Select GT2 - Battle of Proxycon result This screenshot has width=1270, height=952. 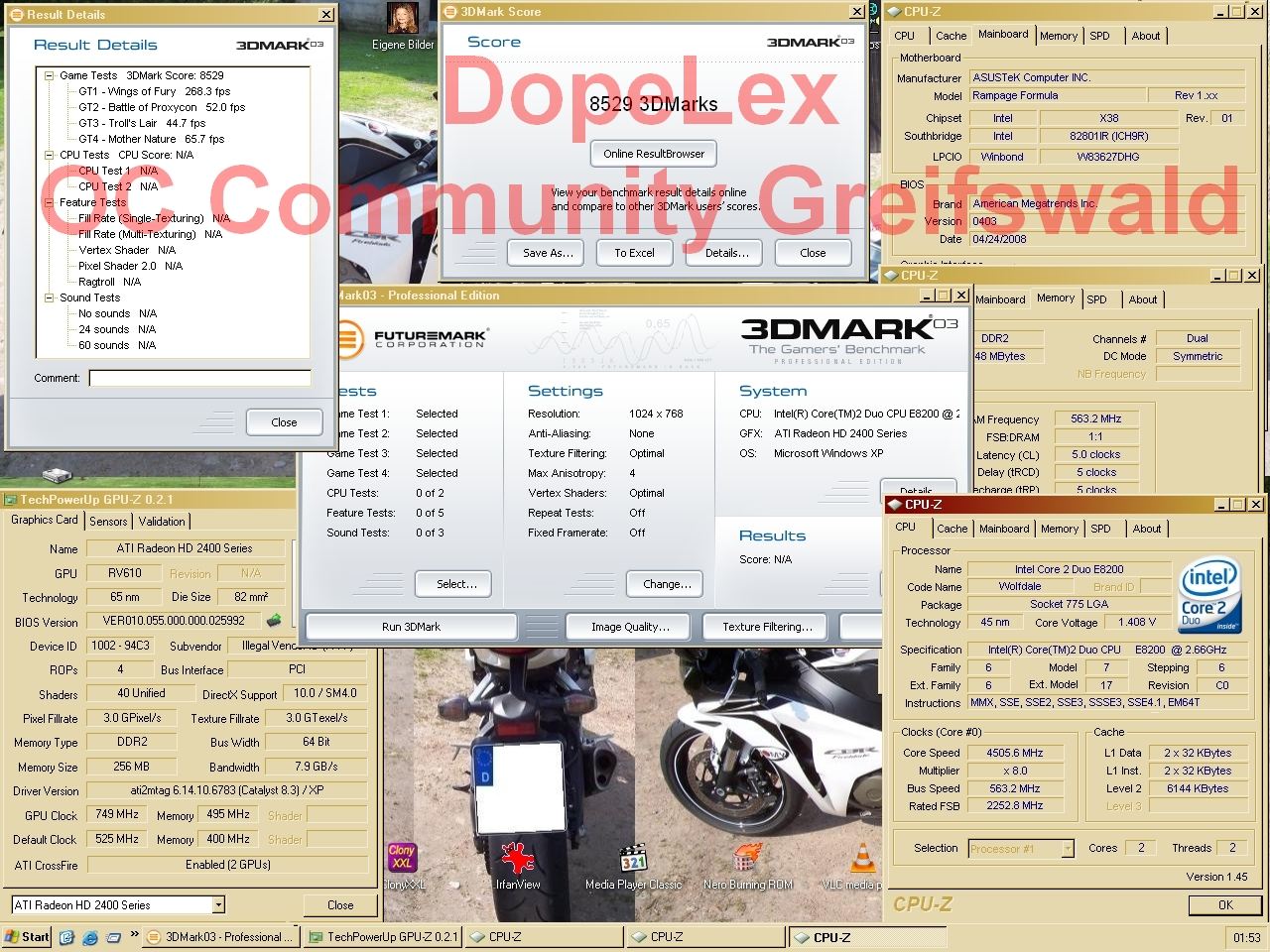[x=162, y=107]
